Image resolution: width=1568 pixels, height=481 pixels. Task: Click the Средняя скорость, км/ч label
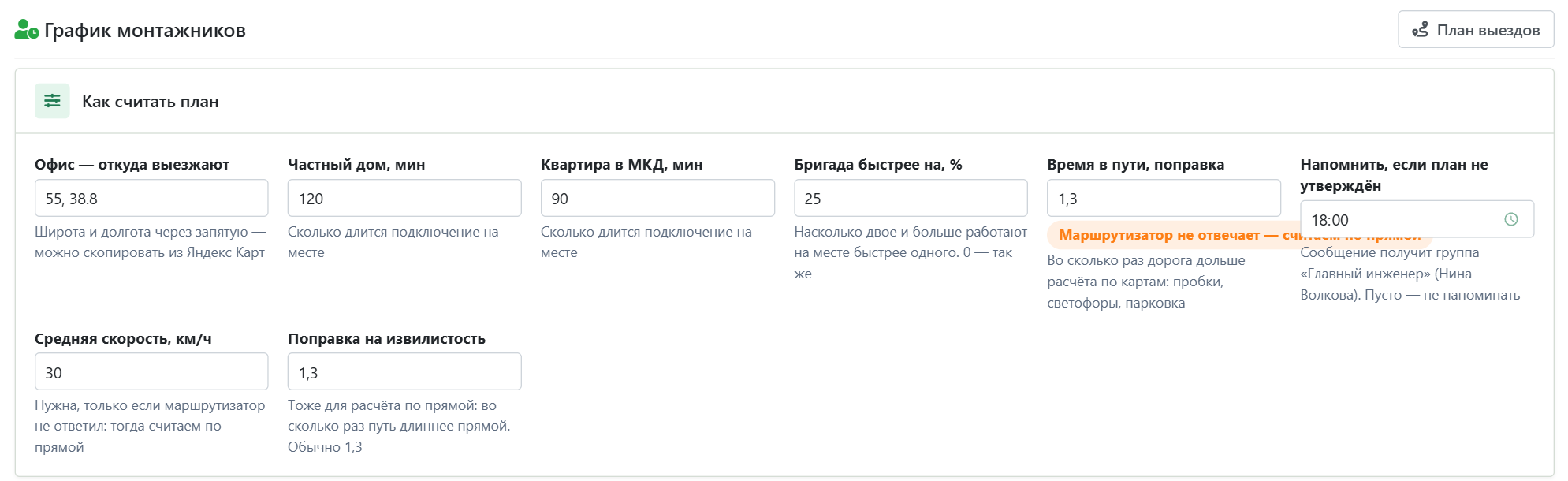123,338
